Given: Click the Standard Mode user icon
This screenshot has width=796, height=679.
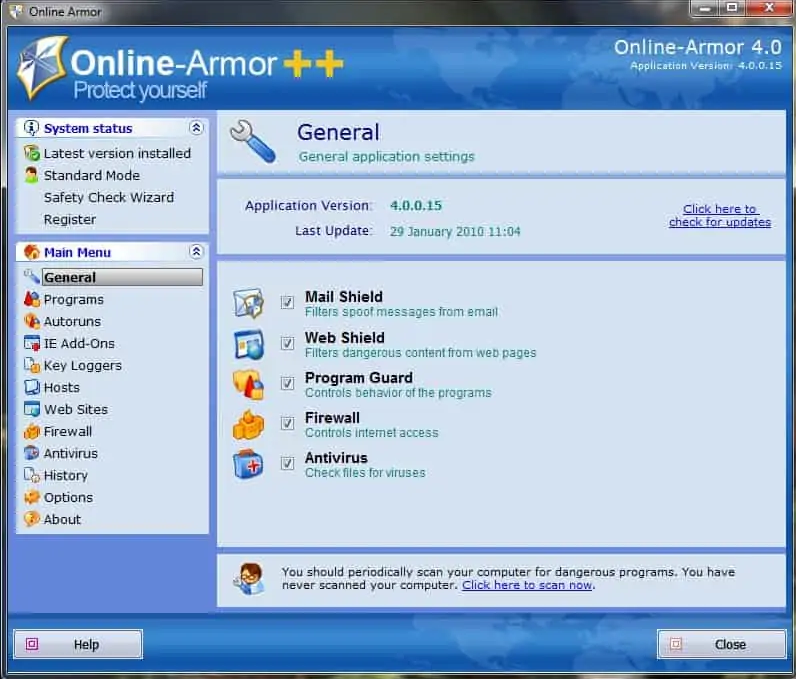Looking at the screenshot, I should 31,175.
